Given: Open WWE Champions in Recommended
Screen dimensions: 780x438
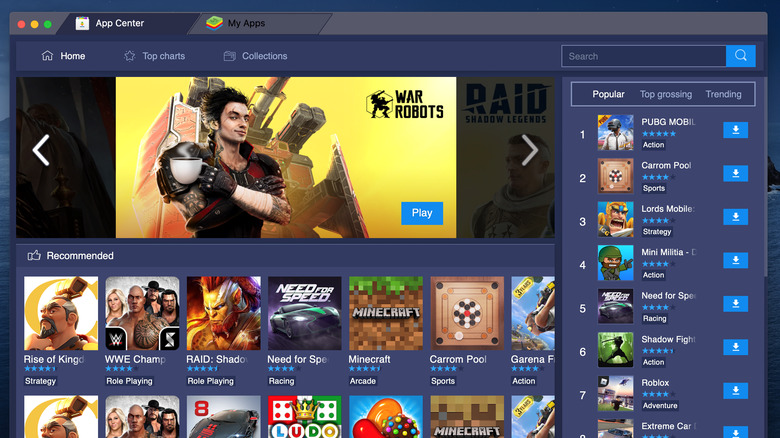Looking at the screenshot, I should click(142, 314).
